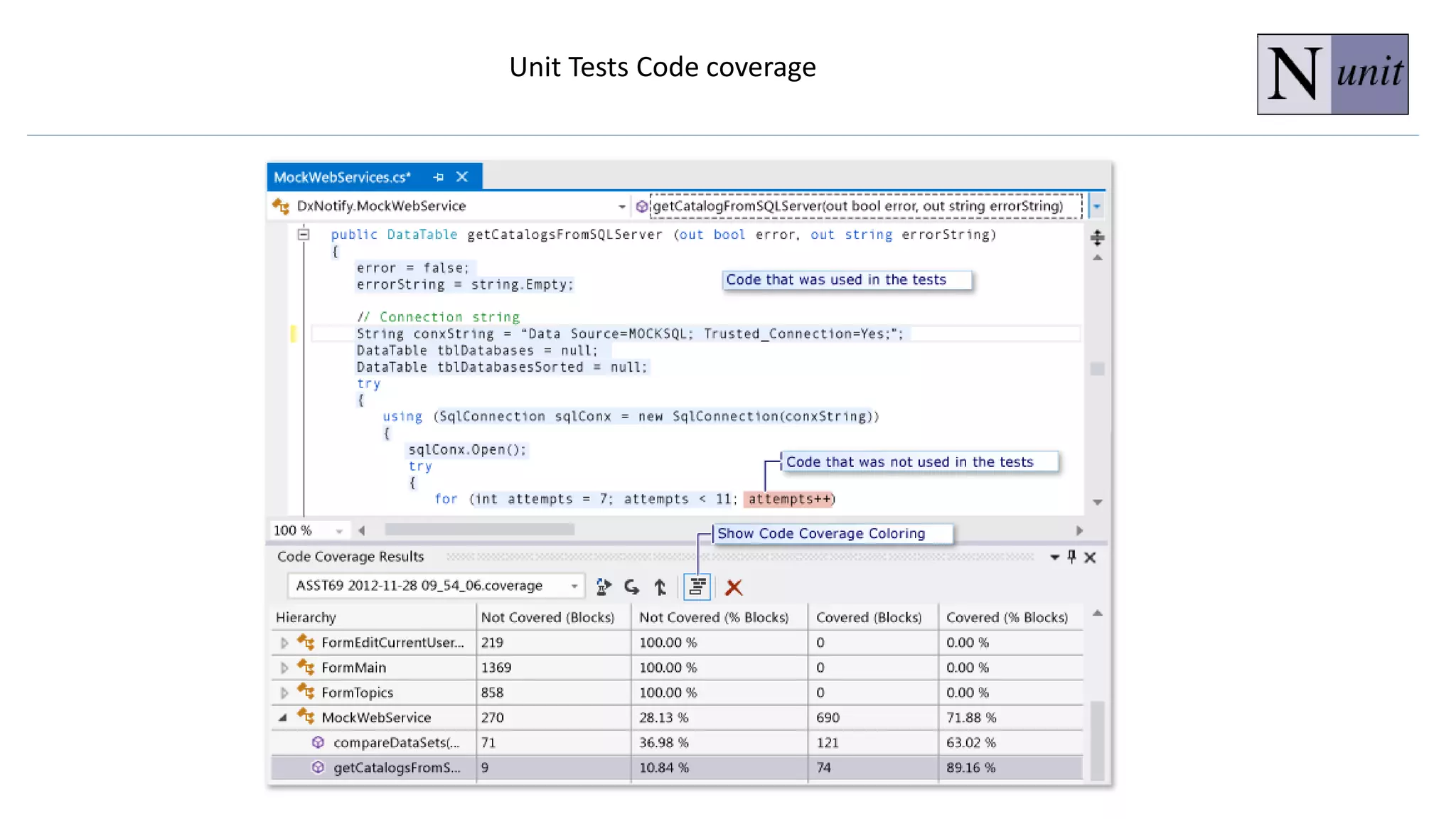Viewport: 1456px width, 819px height.
Task: Click the compareDataSets method cube icon
Action: click(x=318, y=742)
